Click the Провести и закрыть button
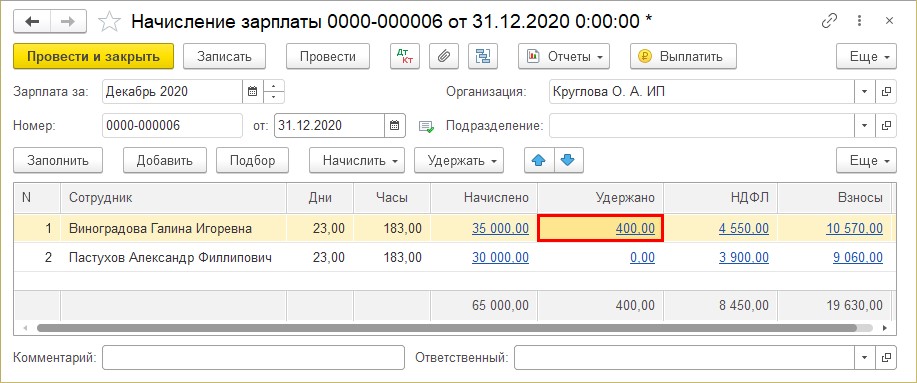This screenshot has height=383, width=917. coord(94,57)
